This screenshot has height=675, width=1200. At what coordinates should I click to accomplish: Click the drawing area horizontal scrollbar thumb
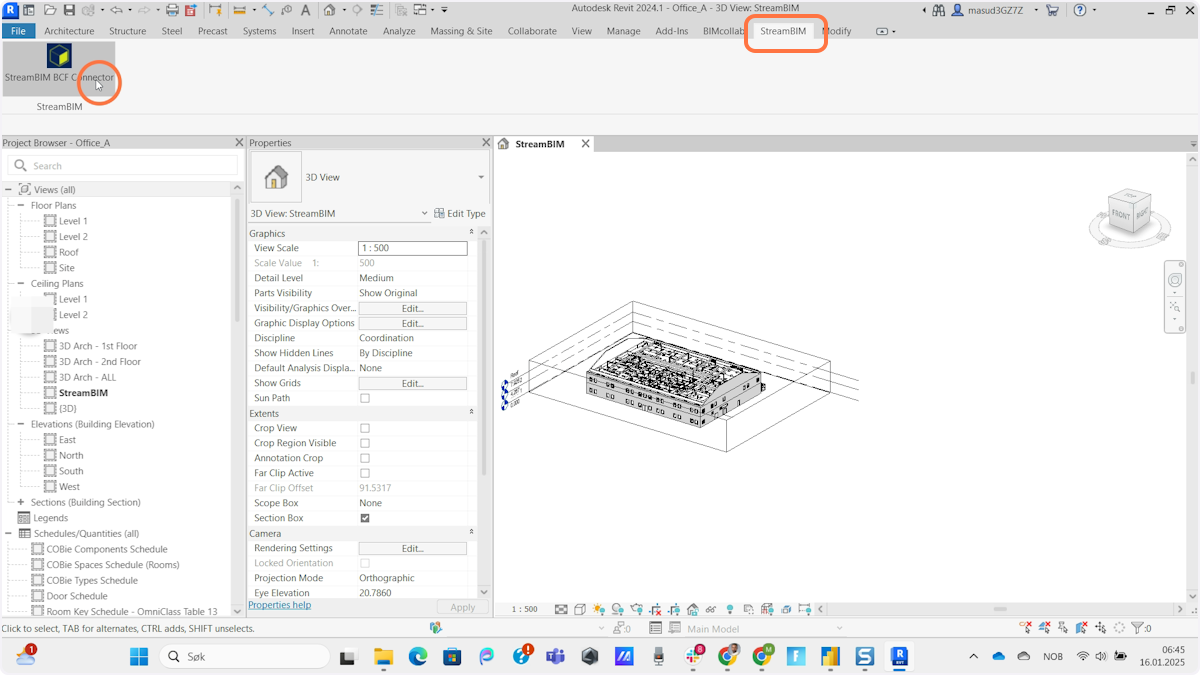[999, 609]
